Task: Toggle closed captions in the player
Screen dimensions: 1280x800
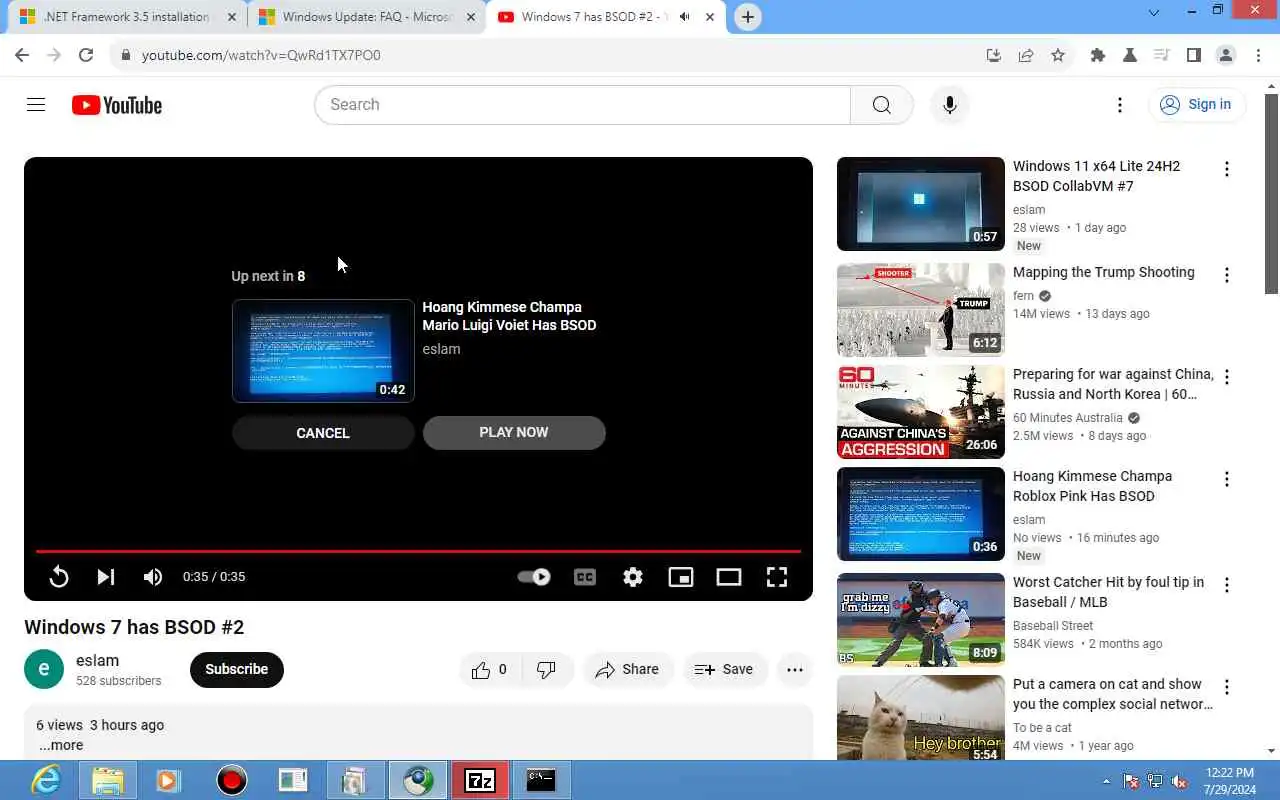Action: click(585, 577)
